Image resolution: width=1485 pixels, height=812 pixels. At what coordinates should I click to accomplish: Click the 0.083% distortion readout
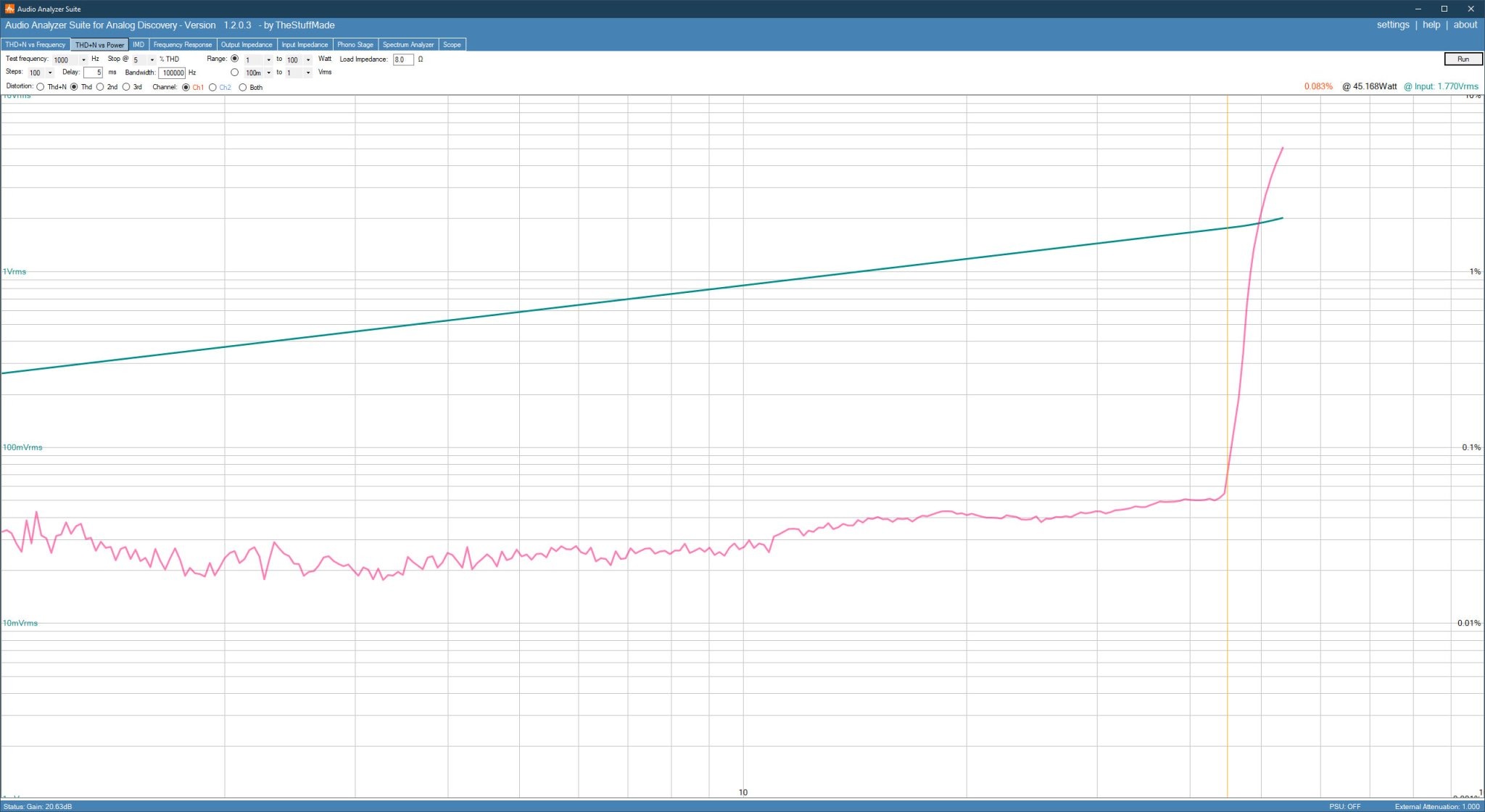(x=1318, y=86)
